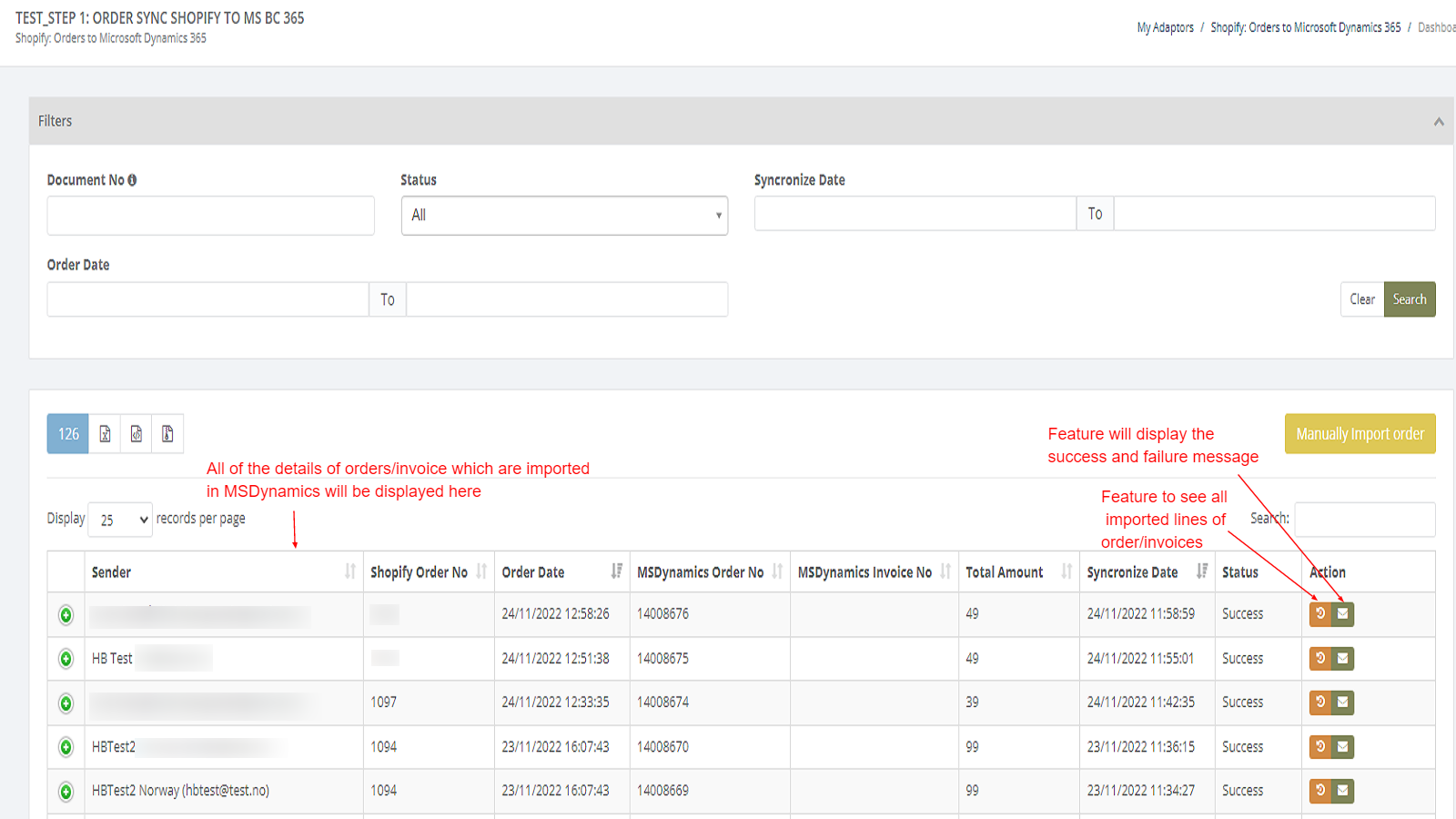
Task: Expand row details for order 14008674
Action: (66, 703)
